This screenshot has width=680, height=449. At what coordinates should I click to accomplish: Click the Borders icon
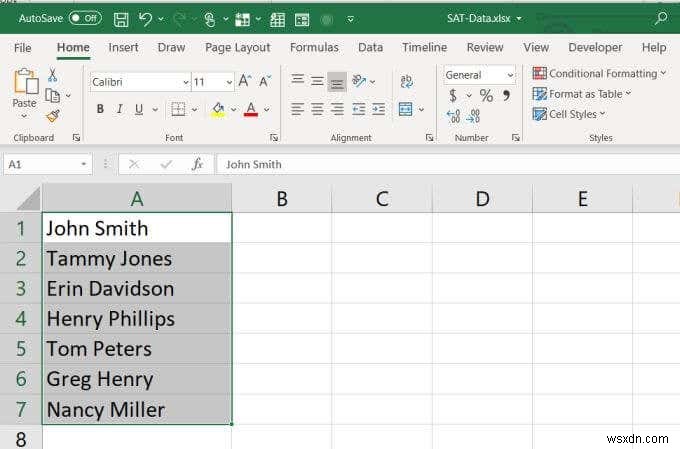(x=178, y=109)
